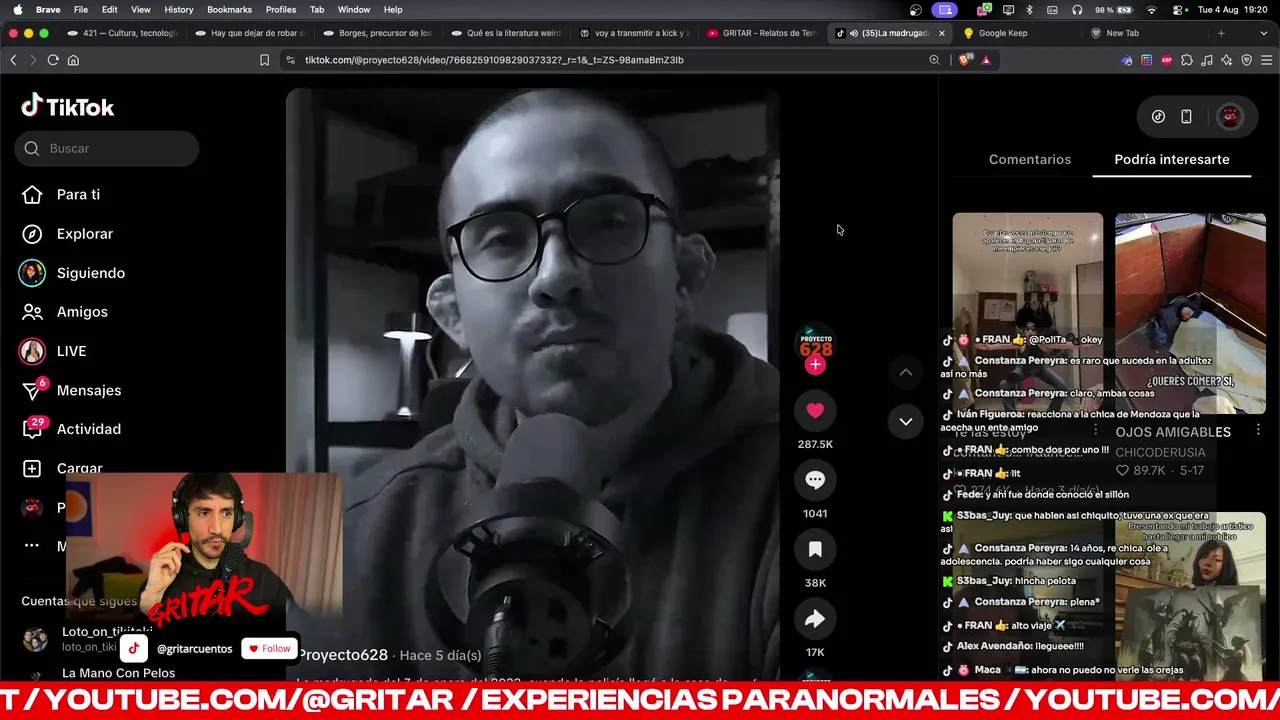Open comments via the speech bubble icon
The image size is (1280, 720).
click(815, 480)
